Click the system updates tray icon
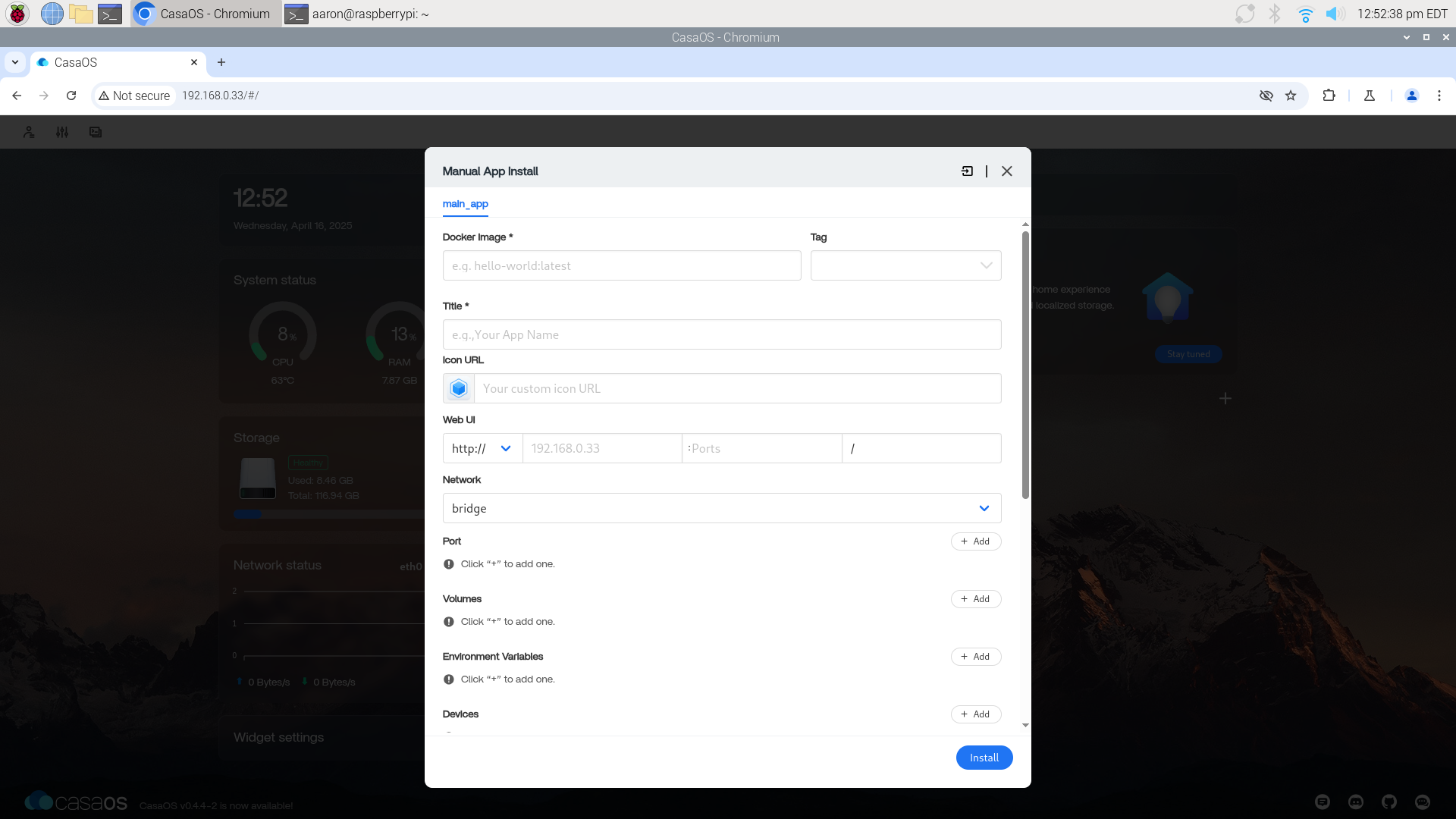 tap(1244, 14)
